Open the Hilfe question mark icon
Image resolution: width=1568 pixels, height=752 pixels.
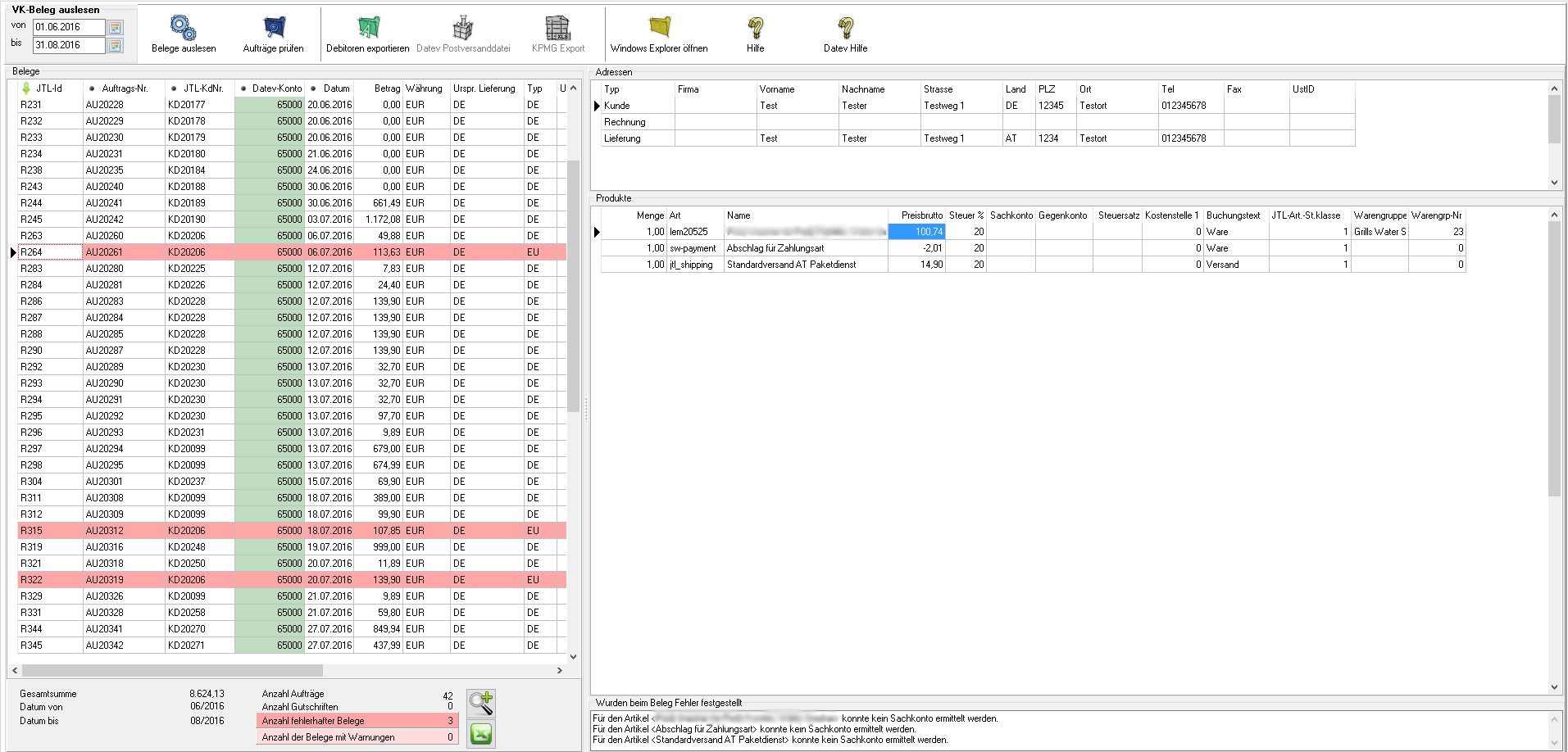755,29
